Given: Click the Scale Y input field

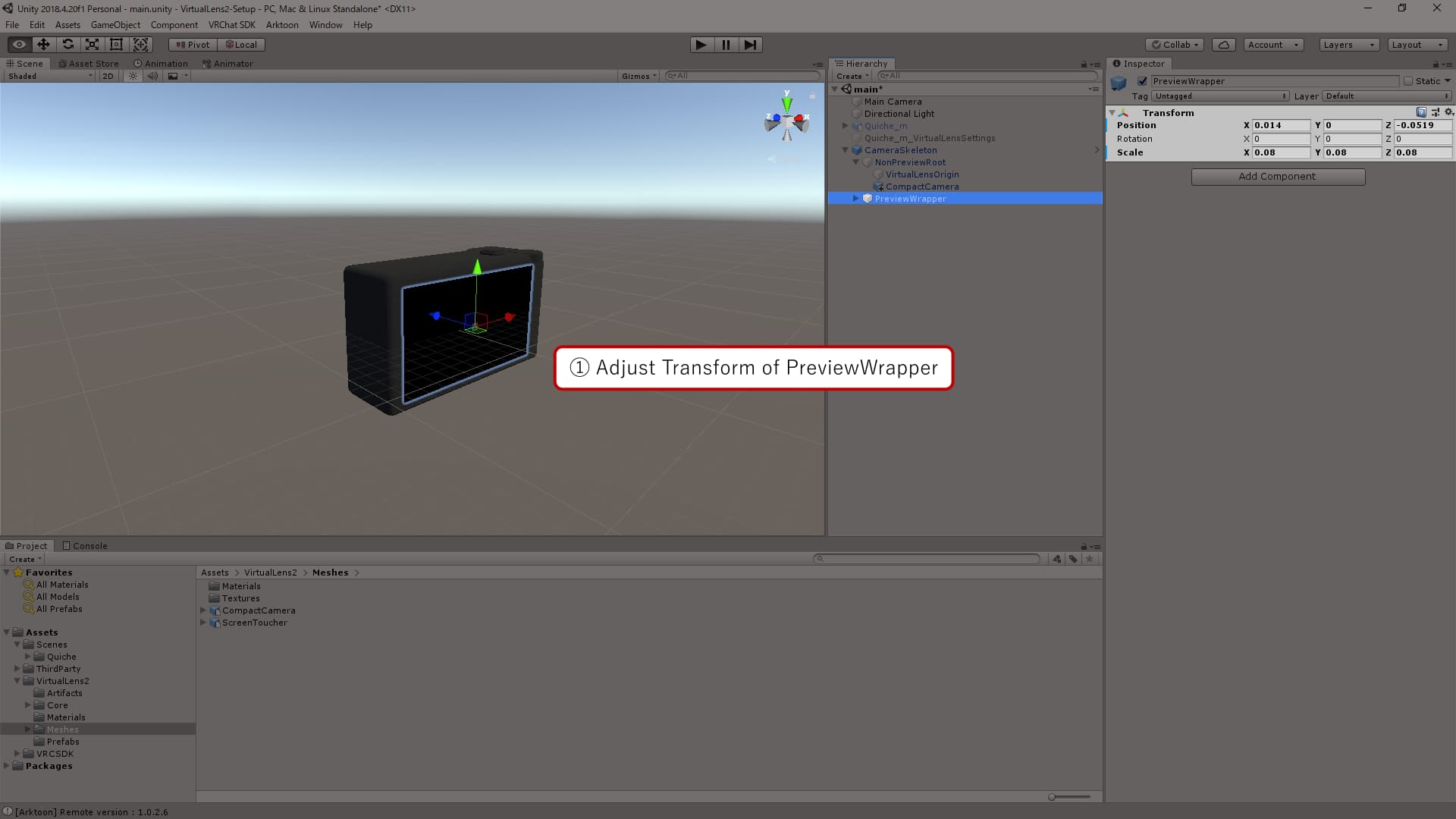Looking at the screenshot, I should tap(1352, 152).
